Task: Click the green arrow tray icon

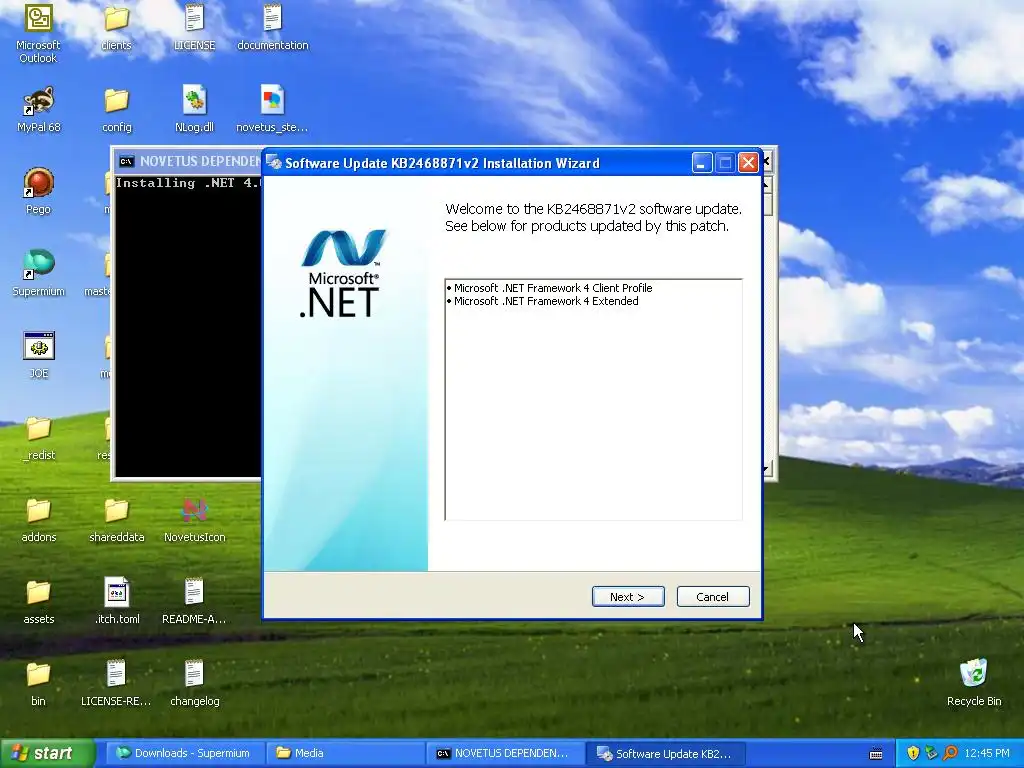Action: [x=931, y=753]
